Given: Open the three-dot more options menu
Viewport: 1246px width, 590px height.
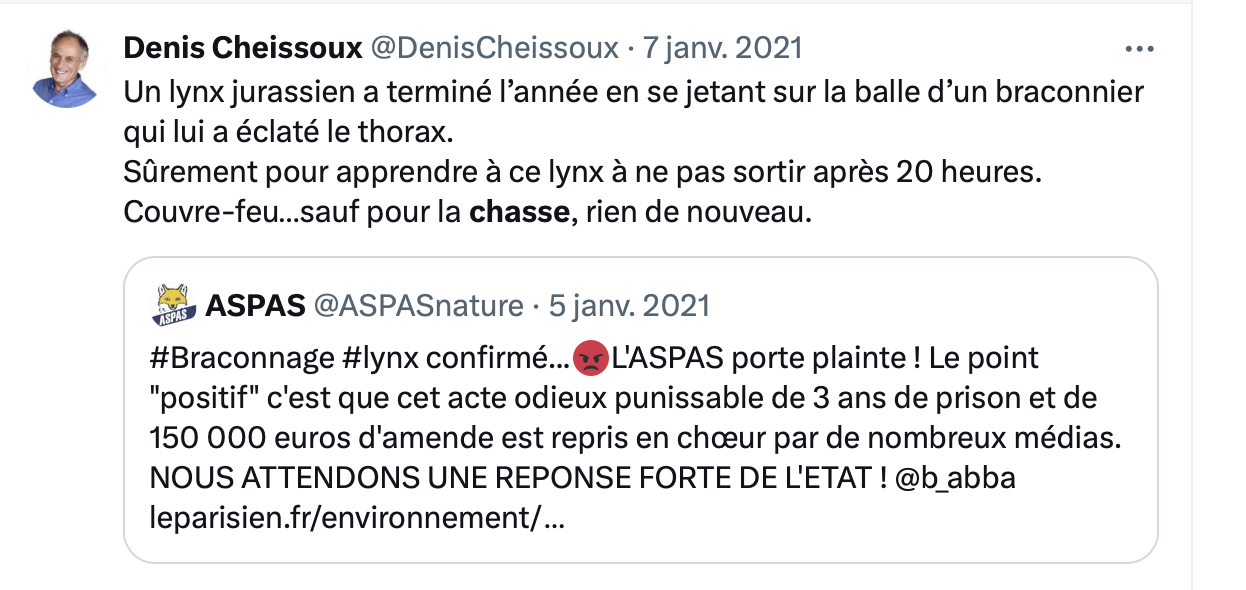Looking at the screenshot, I should pos(1140,48).
